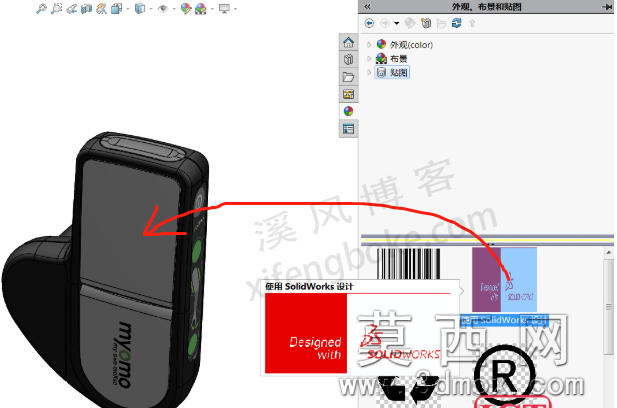
Task: Click the Refresh icon in task pane
Action: pyautogui.click(x=456, y=23)
